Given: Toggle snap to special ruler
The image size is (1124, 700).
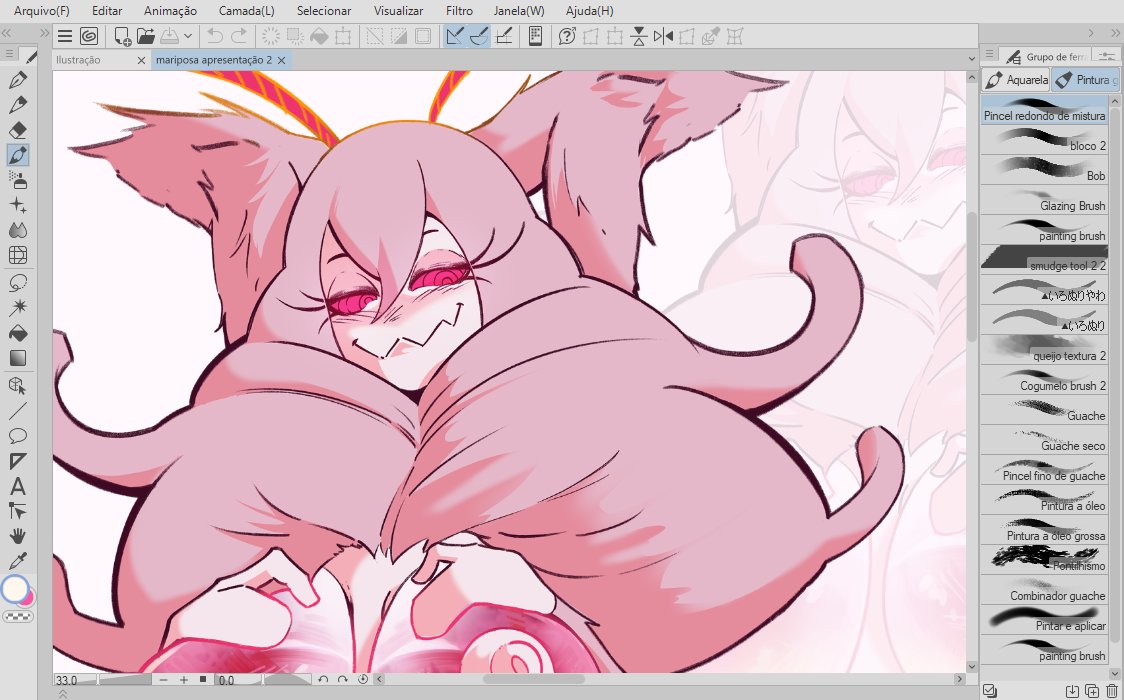Looking at the screenshot, I should 479,36.
